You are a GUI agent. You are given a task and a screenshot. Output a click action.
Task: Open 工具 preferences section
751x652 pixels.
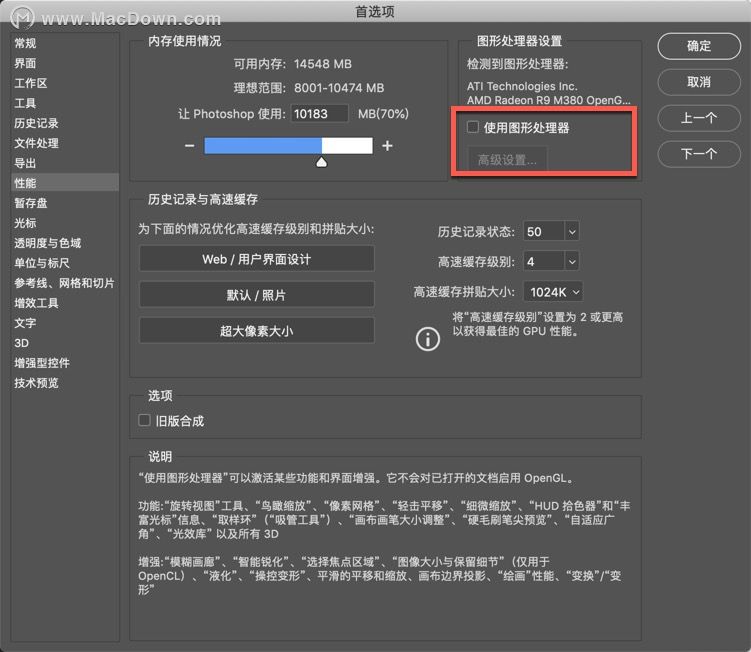pyautogui.click(x=25, y=103)
